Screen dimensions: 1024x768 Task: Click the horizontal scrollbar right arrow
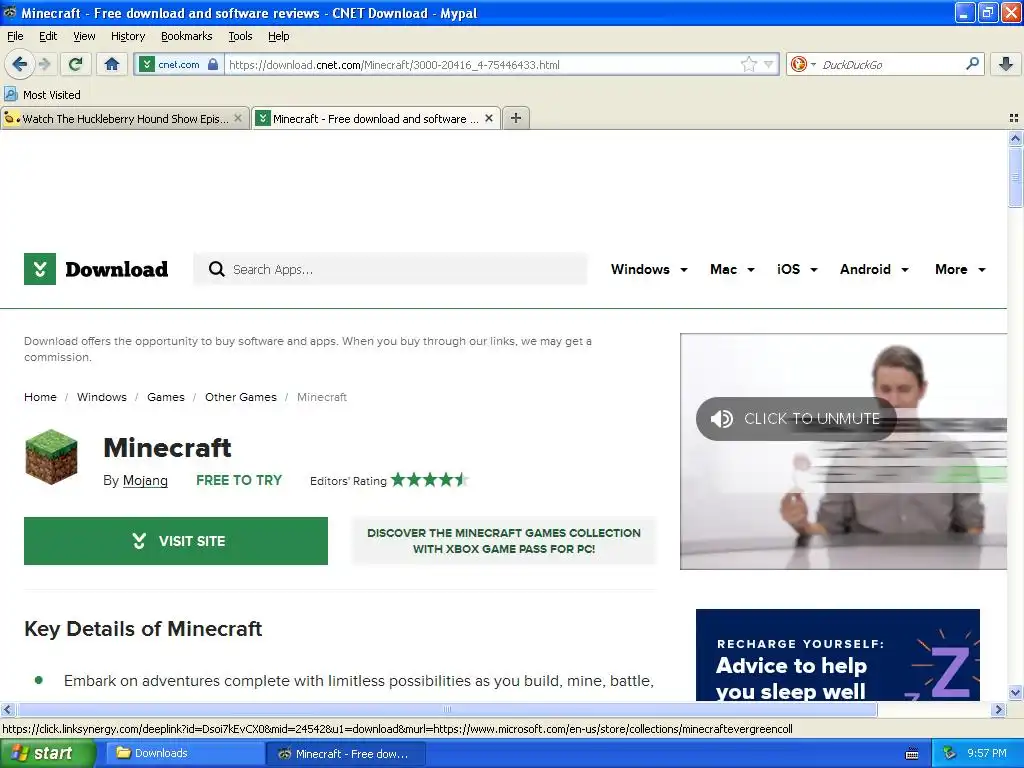tap(998, 709)
